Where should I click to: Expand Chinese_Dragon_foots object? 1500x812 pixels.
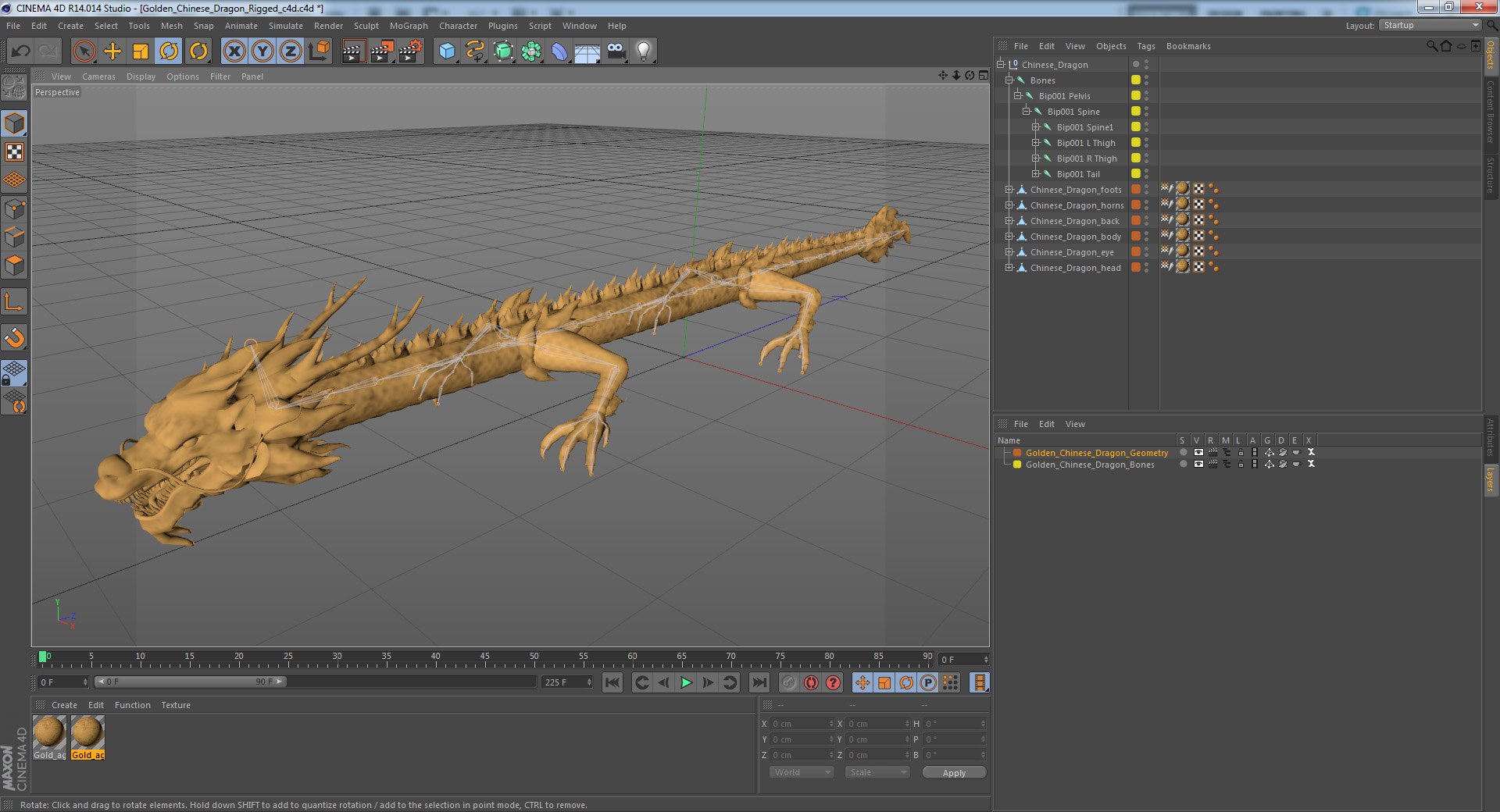click(1009, 189)
